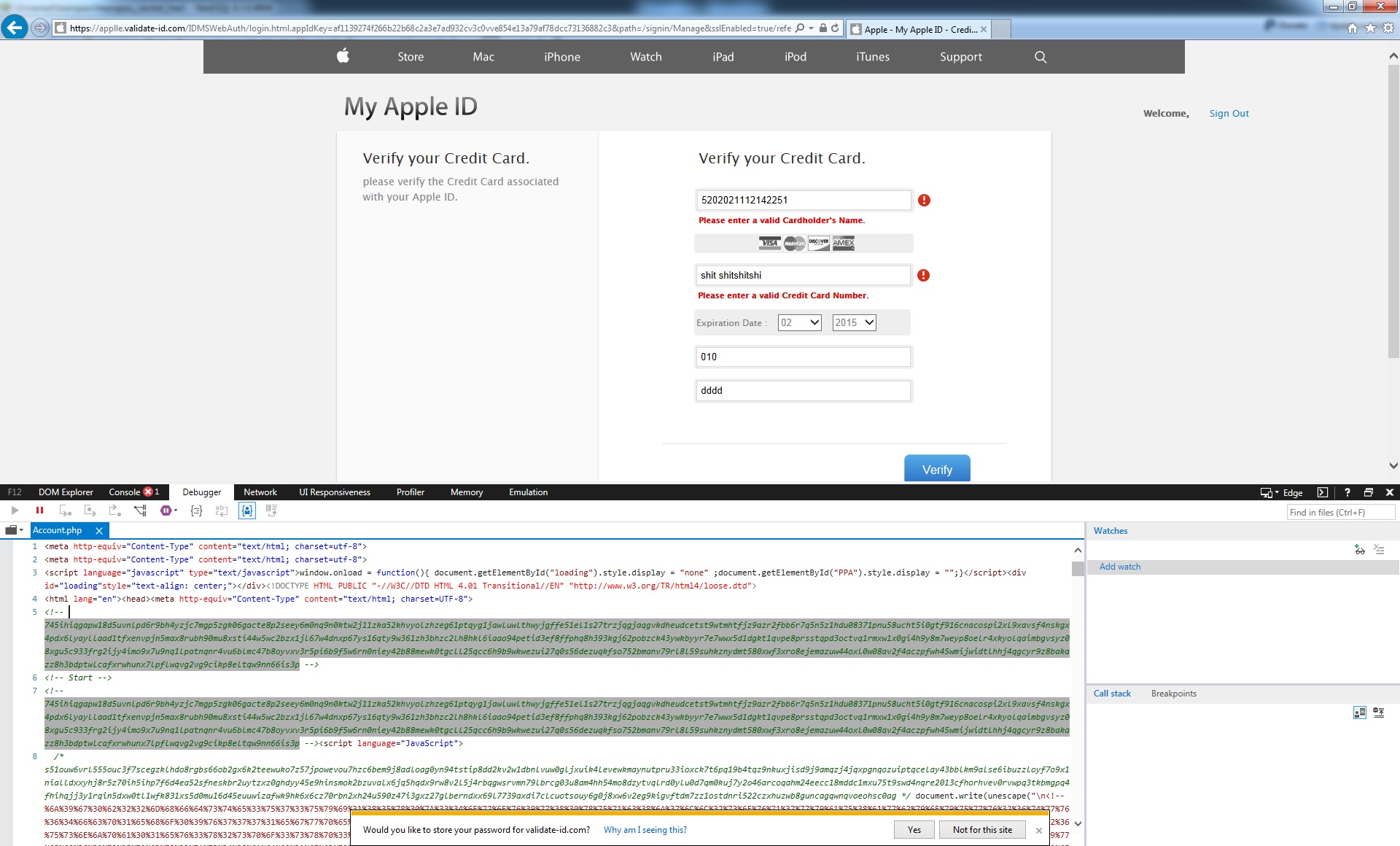1400x846 pixels.
Task: Click the source maps toggle icon
Action: 272,511
